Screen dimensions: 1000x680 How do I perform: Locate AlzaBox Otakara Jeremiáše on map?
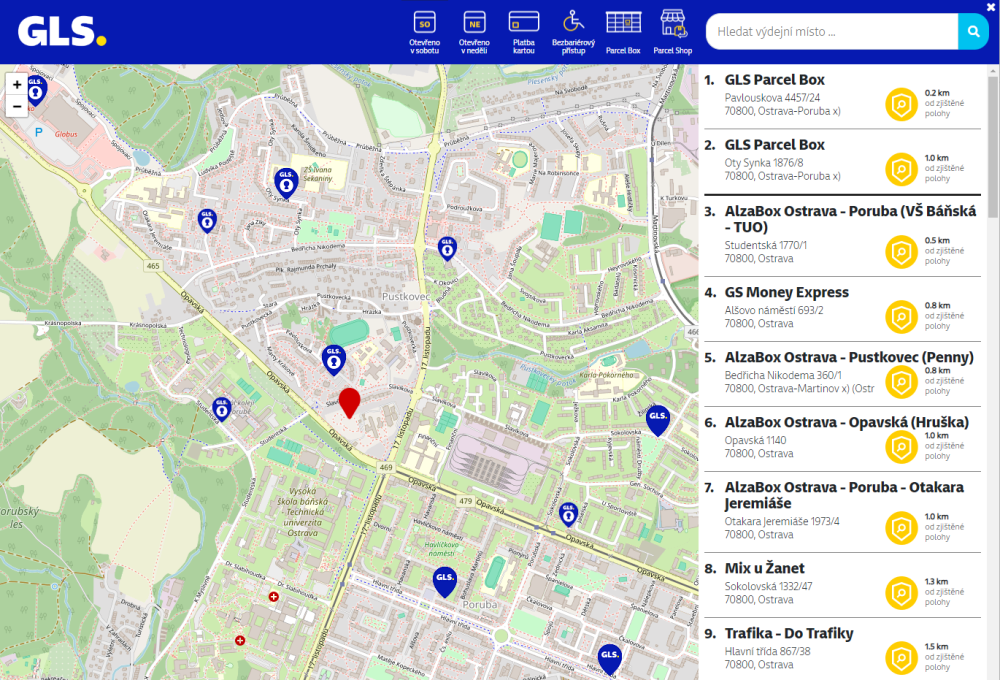901,528
